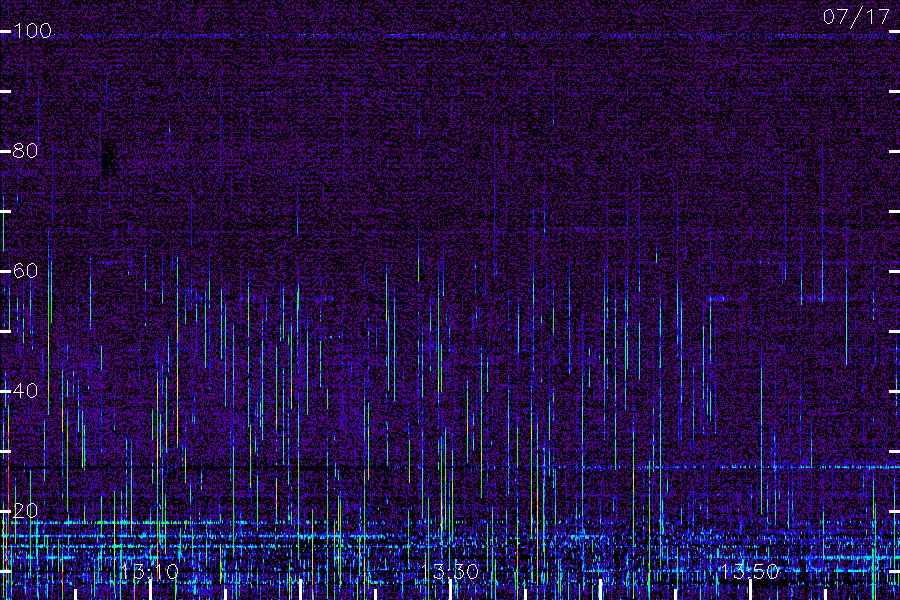Click the 40 frequency axis label
900x600 pixels.
point(25,390)
